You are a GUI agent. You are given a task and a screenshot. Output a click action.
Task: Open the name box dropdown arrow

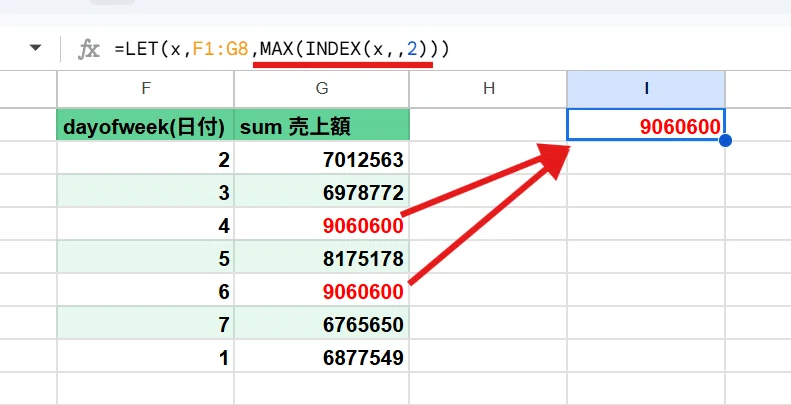click(x=35, y=48)
